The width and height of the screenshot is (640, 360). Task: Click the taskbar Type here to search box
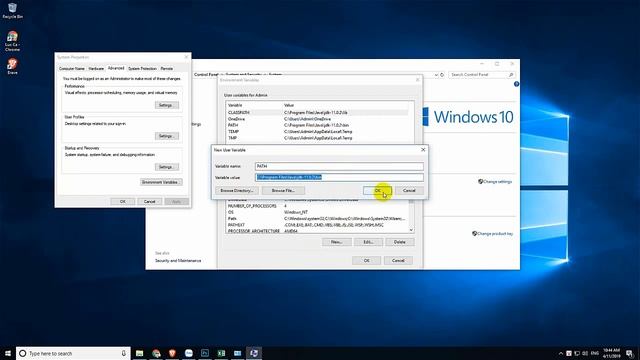[73, 353]
